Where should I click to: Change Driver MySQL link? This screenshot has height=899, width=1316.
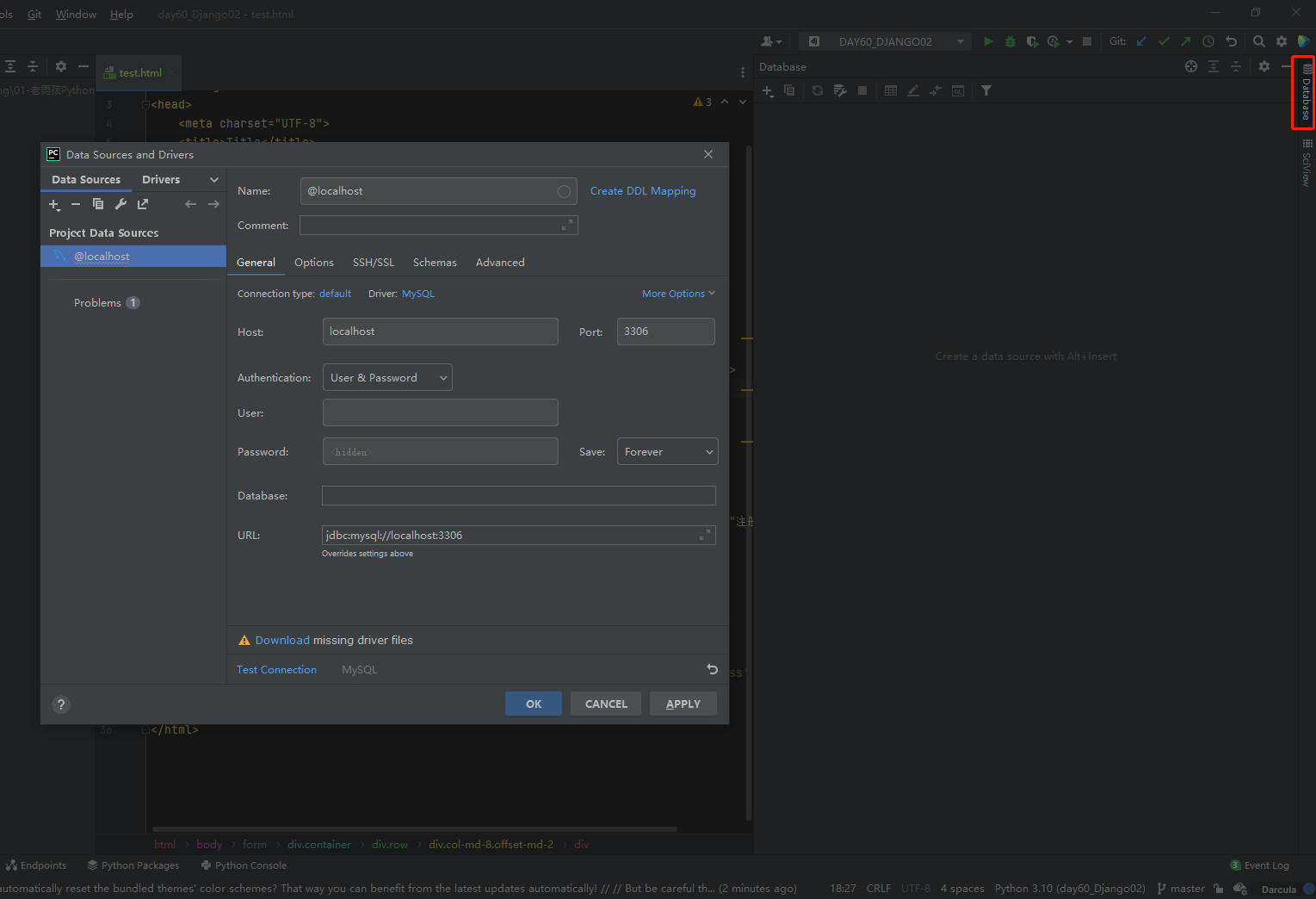[418, 294]
